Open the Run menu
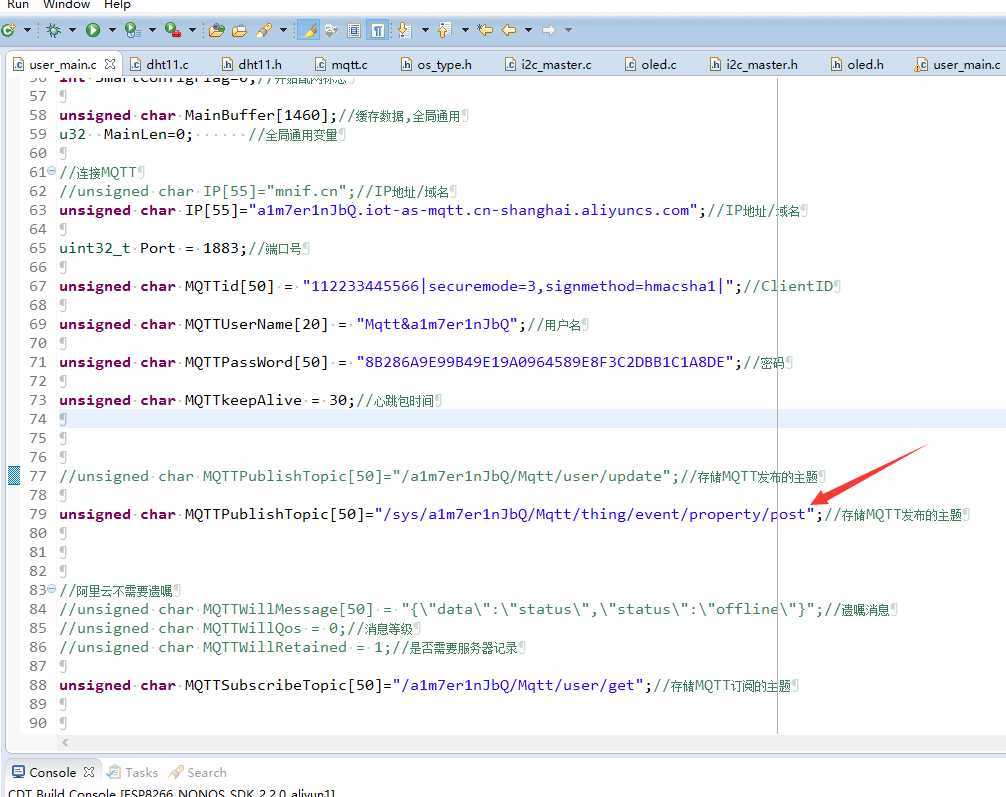Screen dimensions: 1006x797 pos(17,4)
